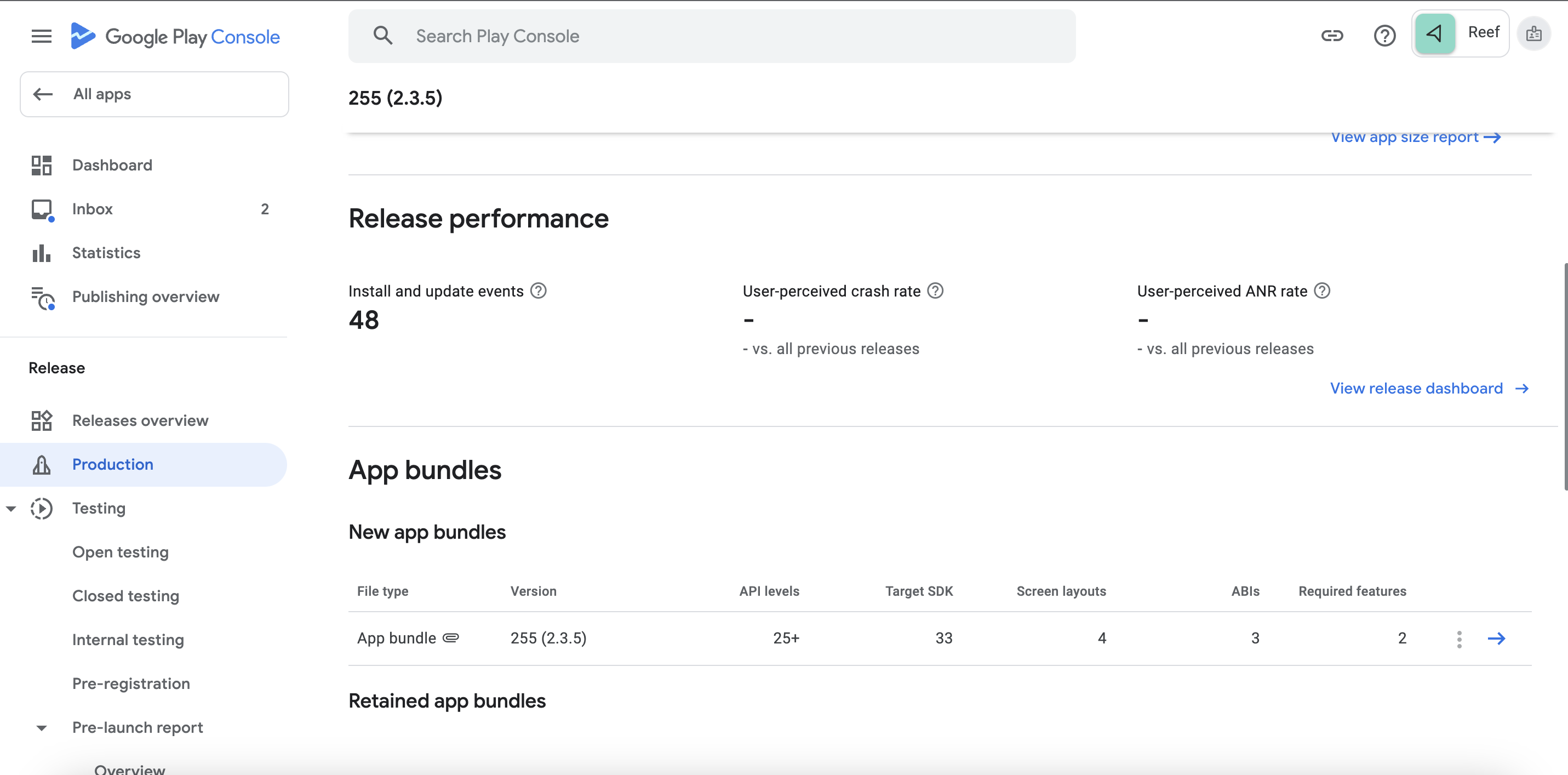Click version cell 255 (2.3.5) in table
The image size is (1568, 775).
[x=548, y=638]
